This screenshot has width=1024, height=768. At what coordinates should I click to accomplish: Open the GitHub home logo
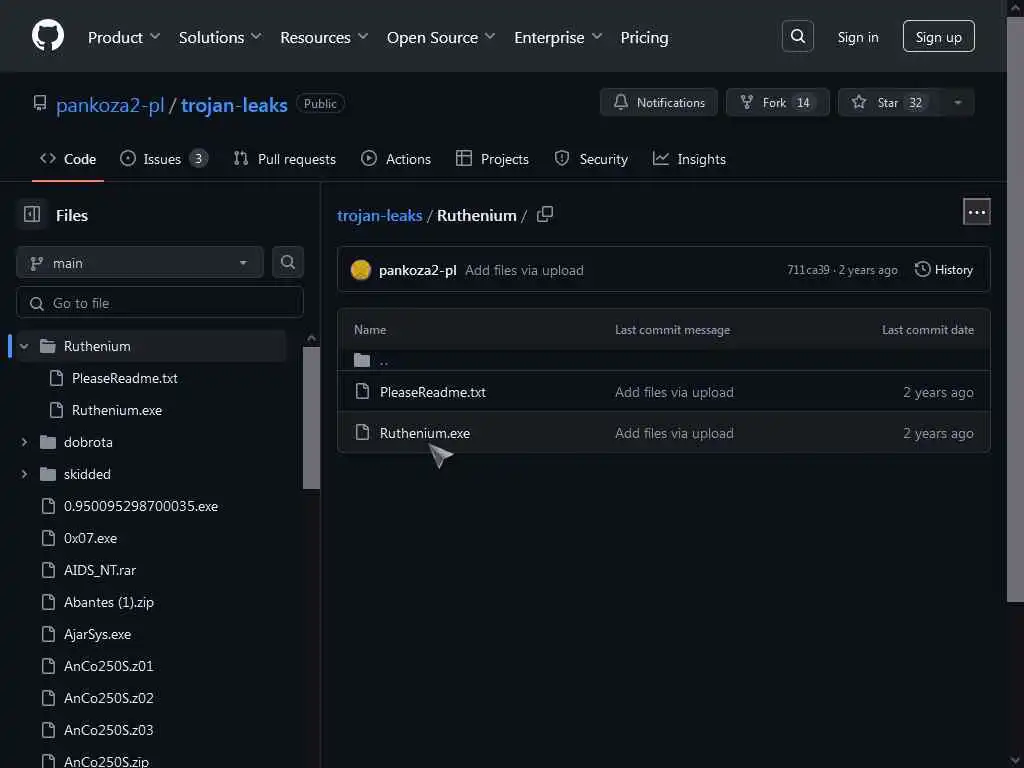[x=48, y=35]
